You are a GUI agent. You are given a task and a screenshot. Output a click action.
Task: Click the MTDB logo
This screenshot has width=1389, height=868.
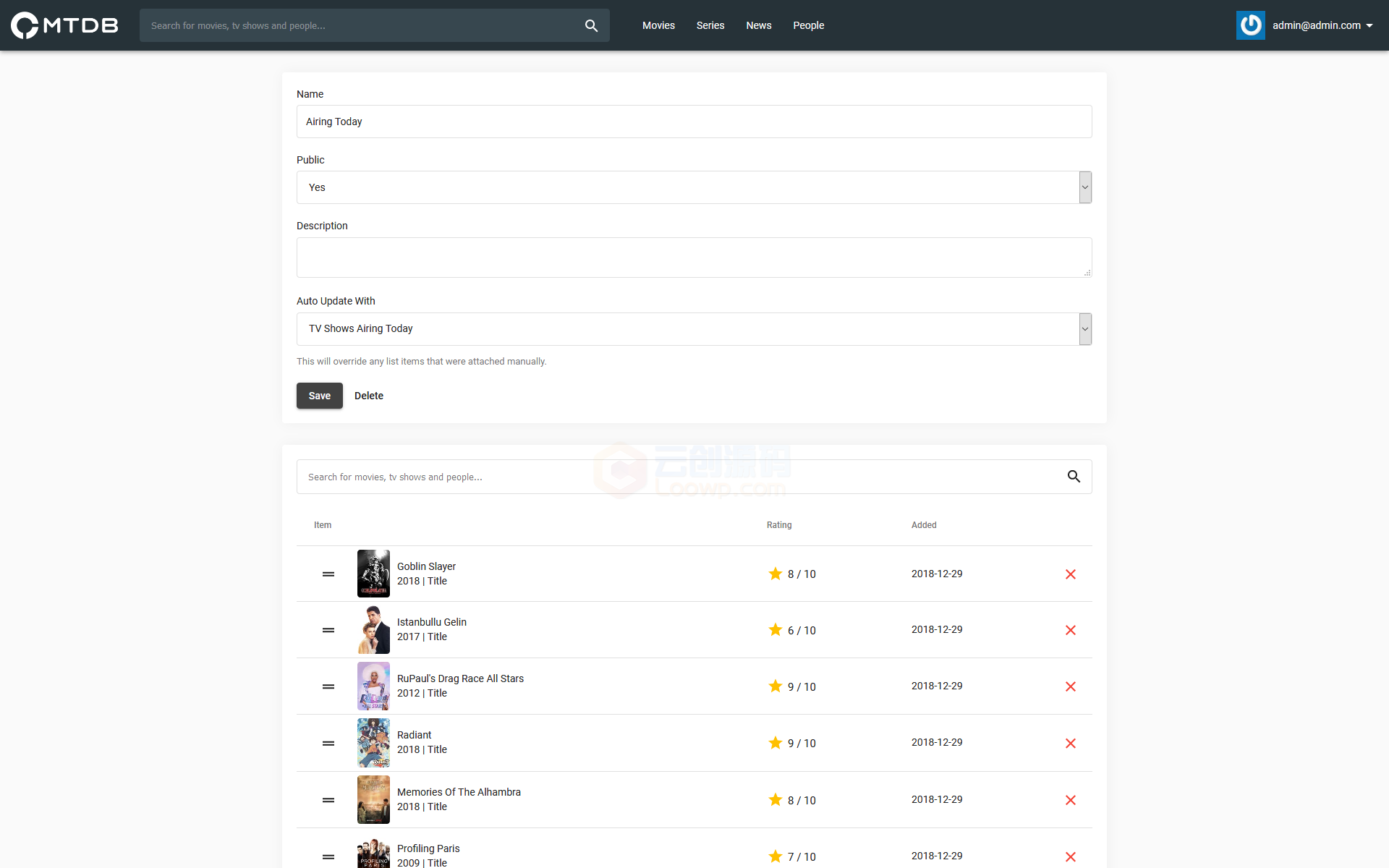coord(64,25)
